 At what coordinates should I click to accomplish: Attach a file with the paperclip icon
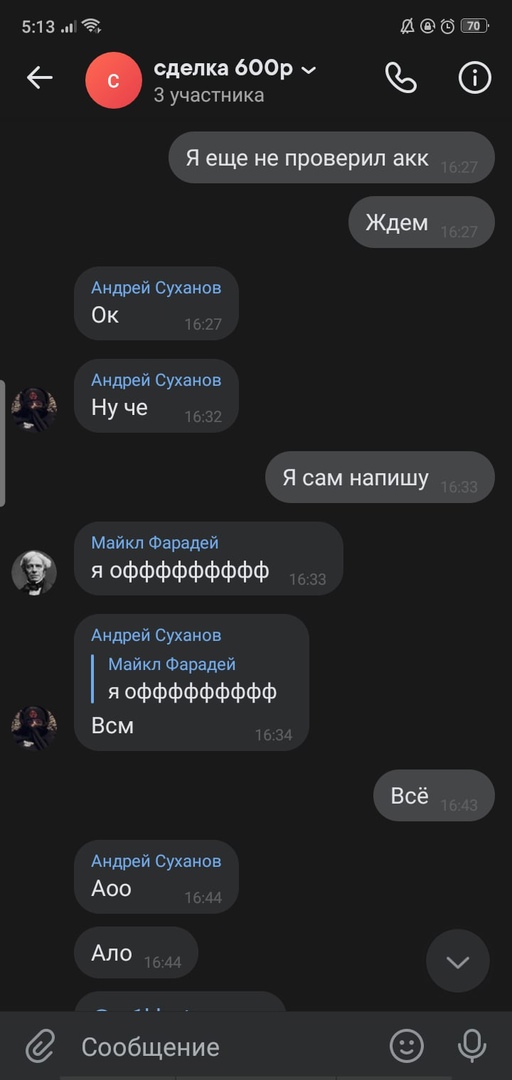tap(40, 1047)
